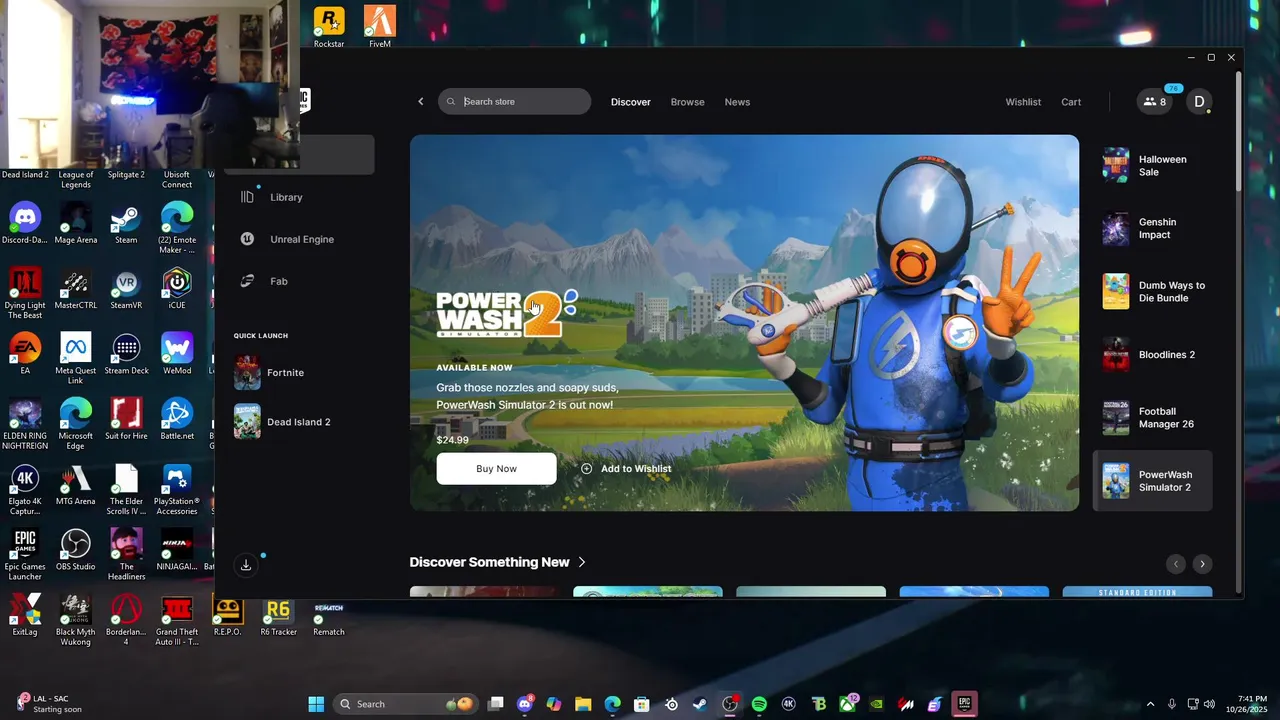Open Steam from the taskbar
The image size is (1280, 720).
pyautogui.click(x=700, y=704)
